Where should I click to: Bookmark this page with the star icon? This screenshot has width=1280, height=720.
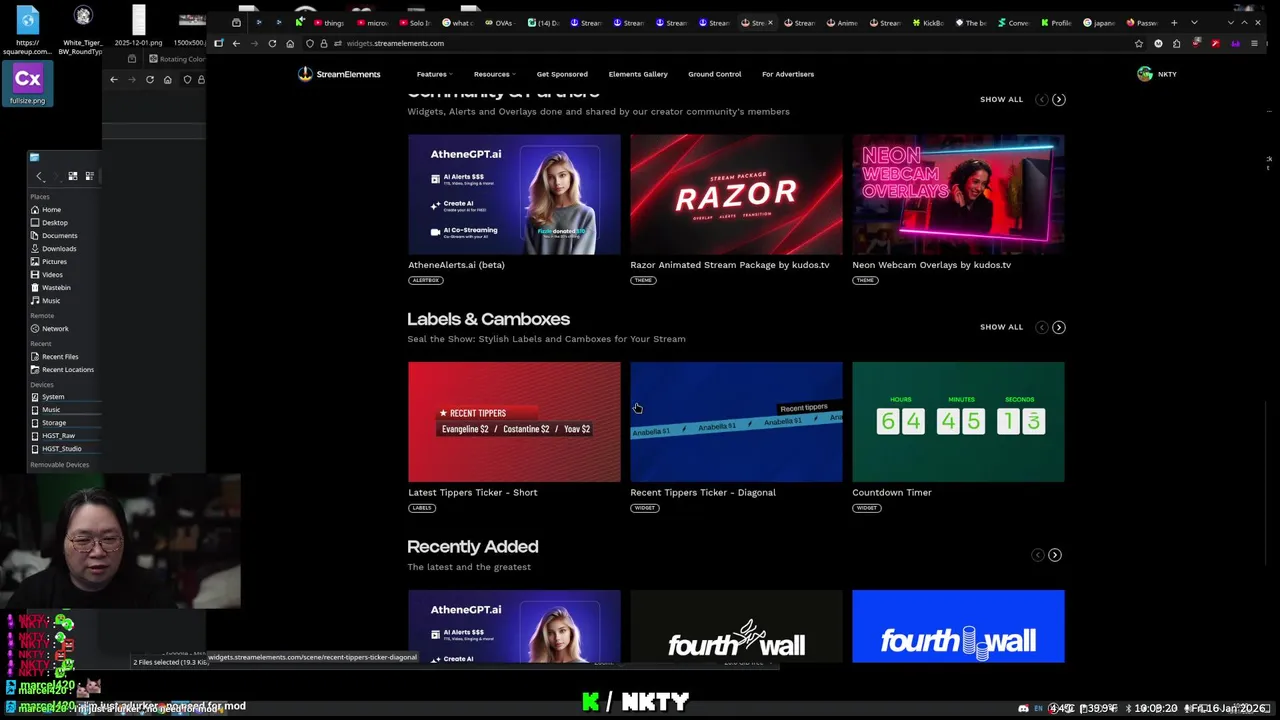click(1138, 43)
